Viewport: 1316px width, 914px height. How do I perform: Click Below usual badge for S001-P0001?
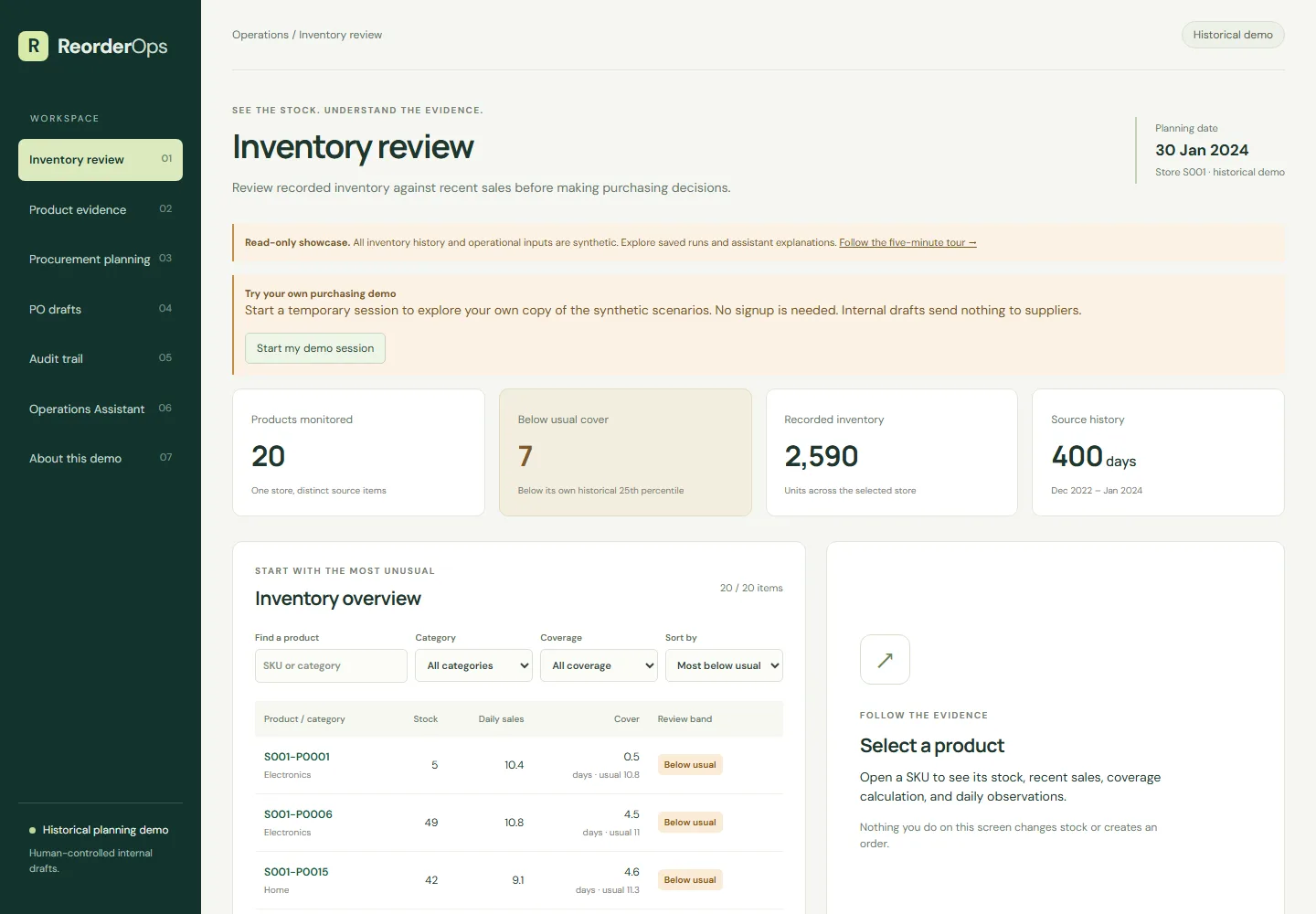click(x=690, y=765)
